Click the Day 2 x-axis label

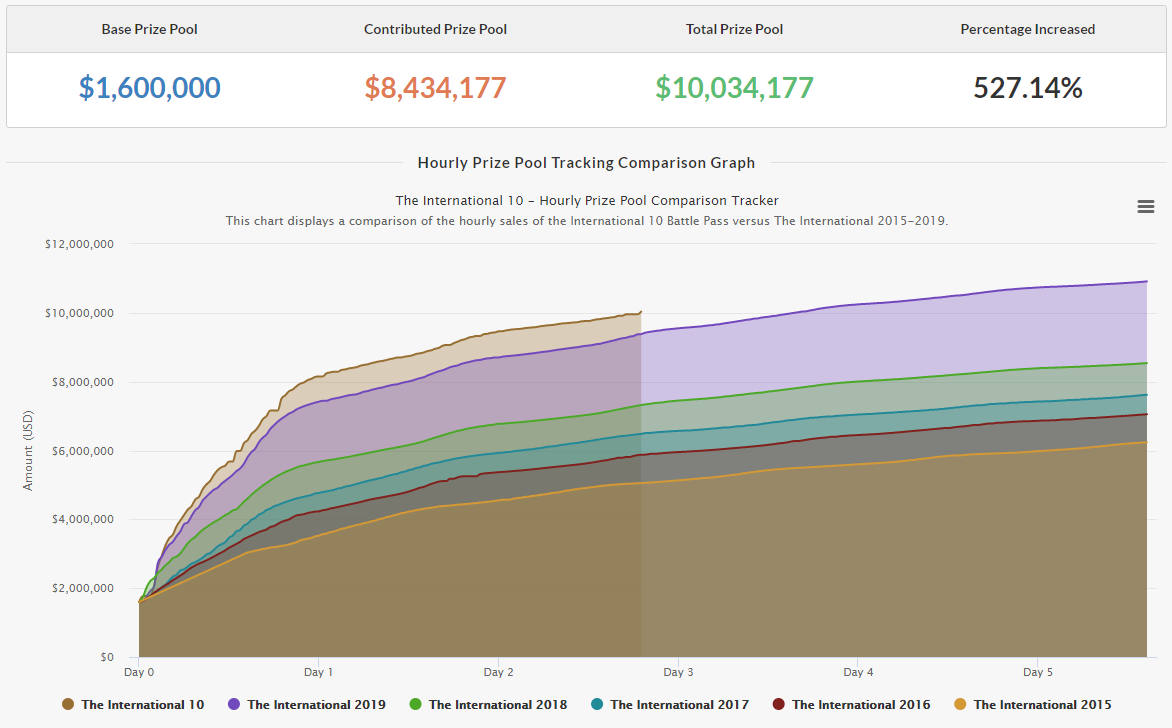click(x=499, y=672)
